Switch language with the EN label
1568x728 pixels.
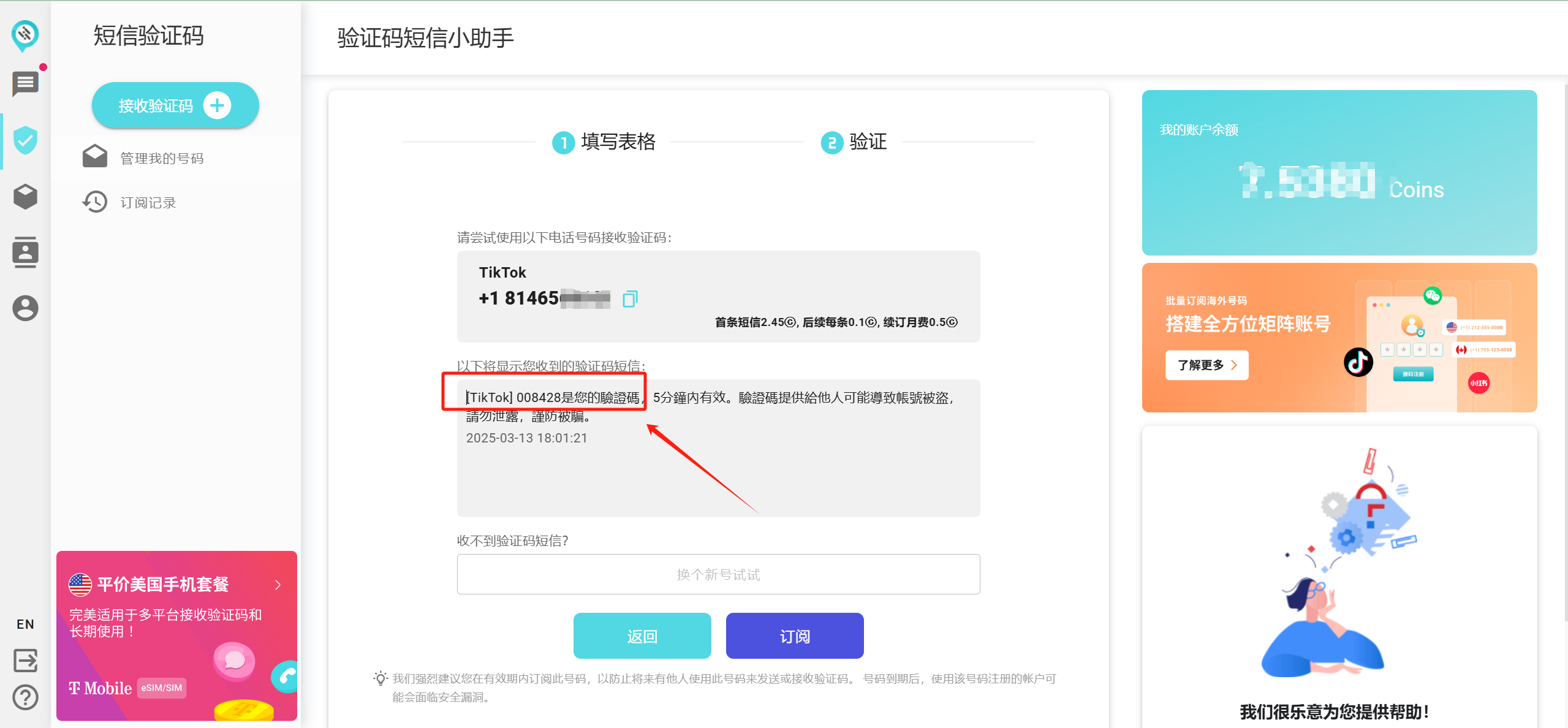[25, 624]
